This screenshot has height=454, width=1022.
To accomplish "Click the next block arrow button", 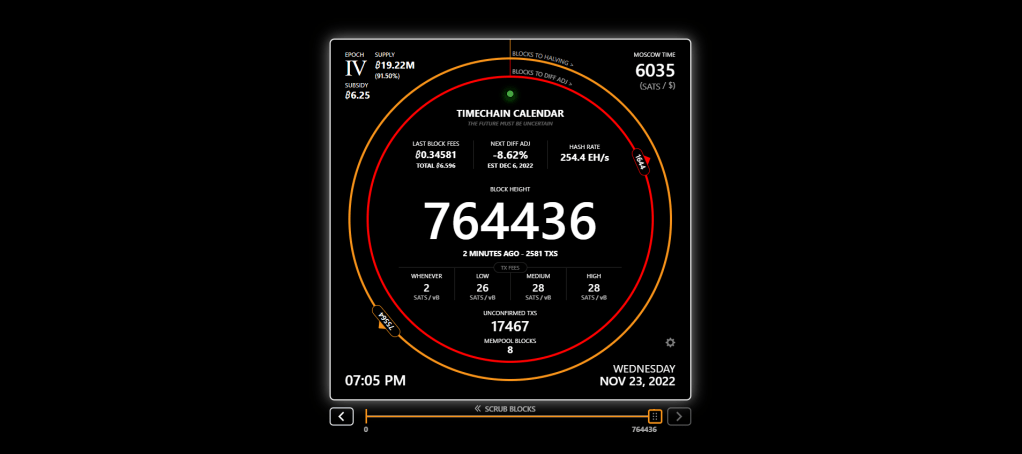I will 679,416.
